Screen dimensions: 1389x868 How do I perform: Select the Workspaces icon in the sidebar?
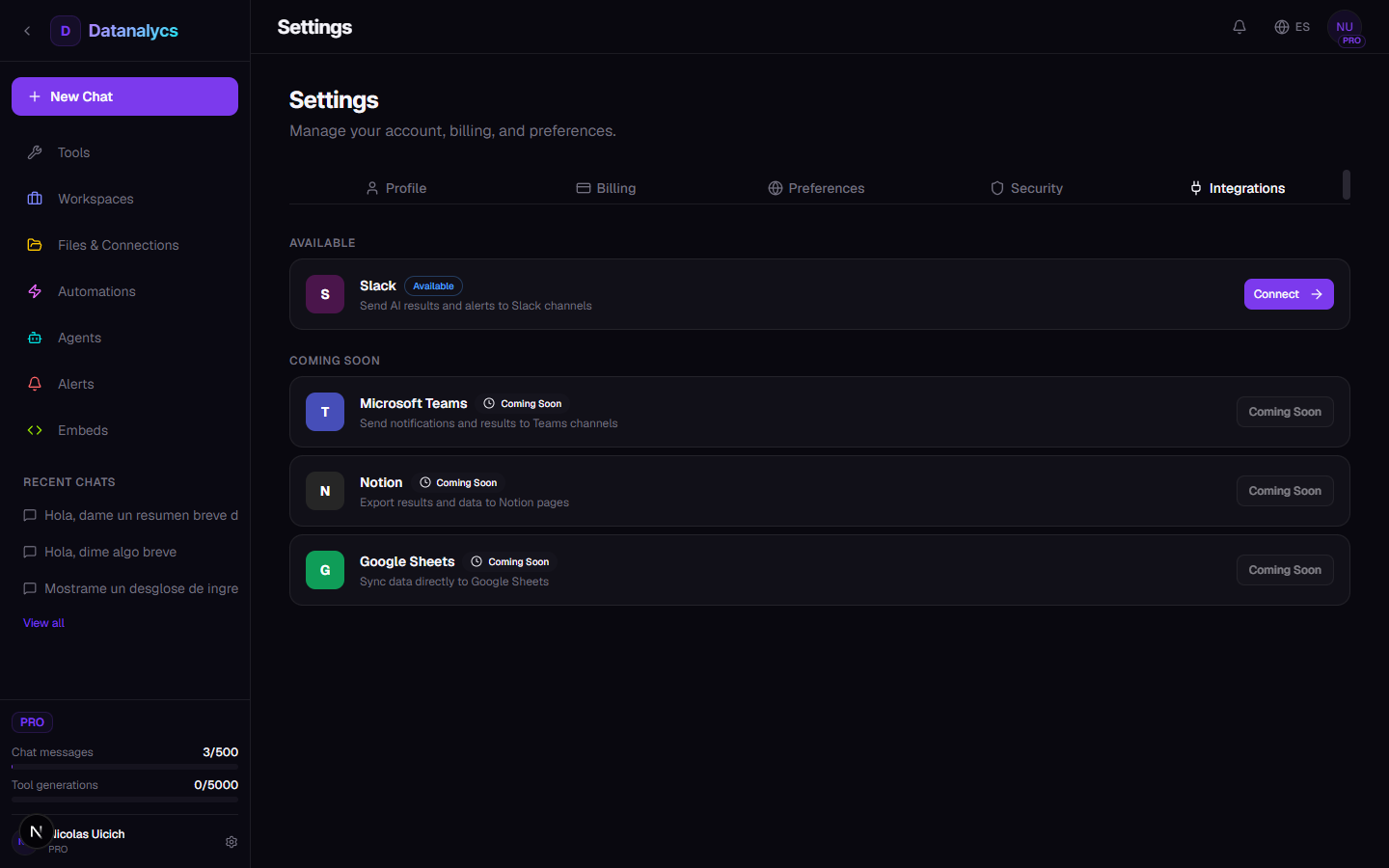tap(35, 199)
